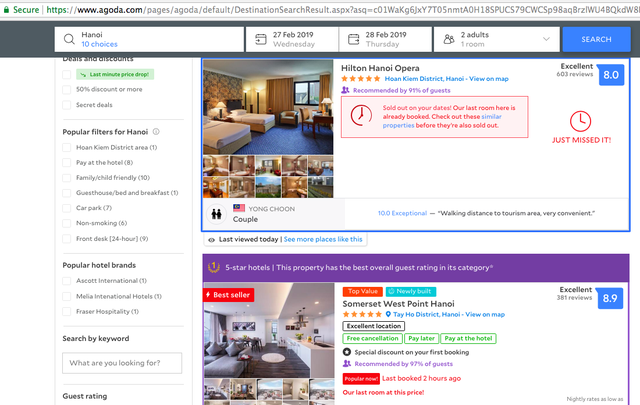Click the Free cancellation tag

(372, 338)
